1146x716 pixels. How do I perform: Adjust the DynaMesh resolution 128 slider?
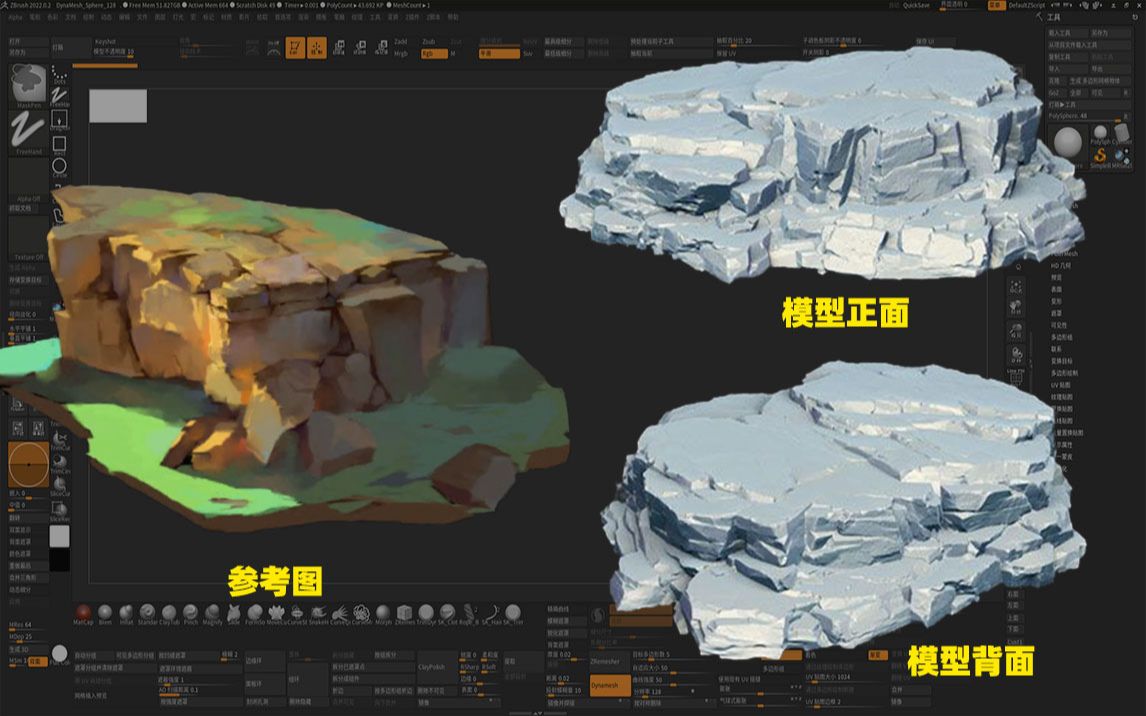673,691
